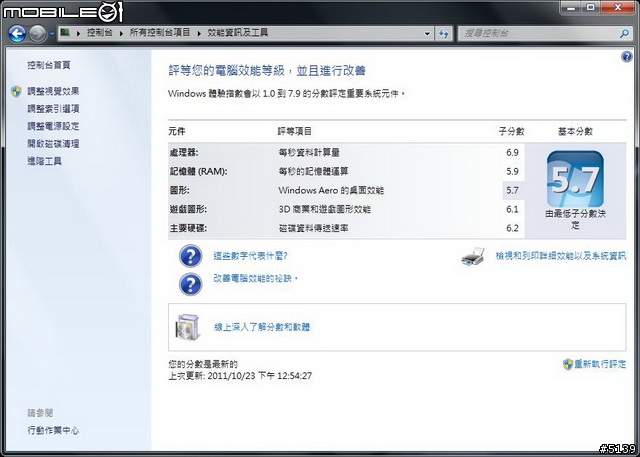This screenshot has height=457, width=640.
Task: Click the 基本分數 column header
Action: coord(575,131)
